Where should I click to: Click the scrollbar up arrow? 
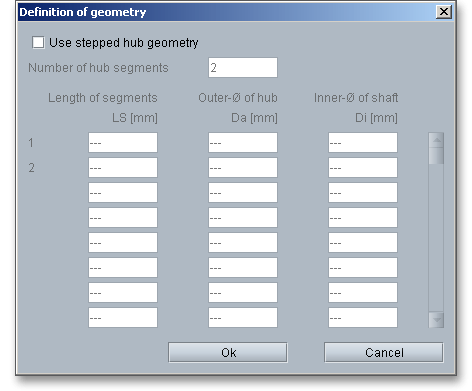[x=436, y=140]
